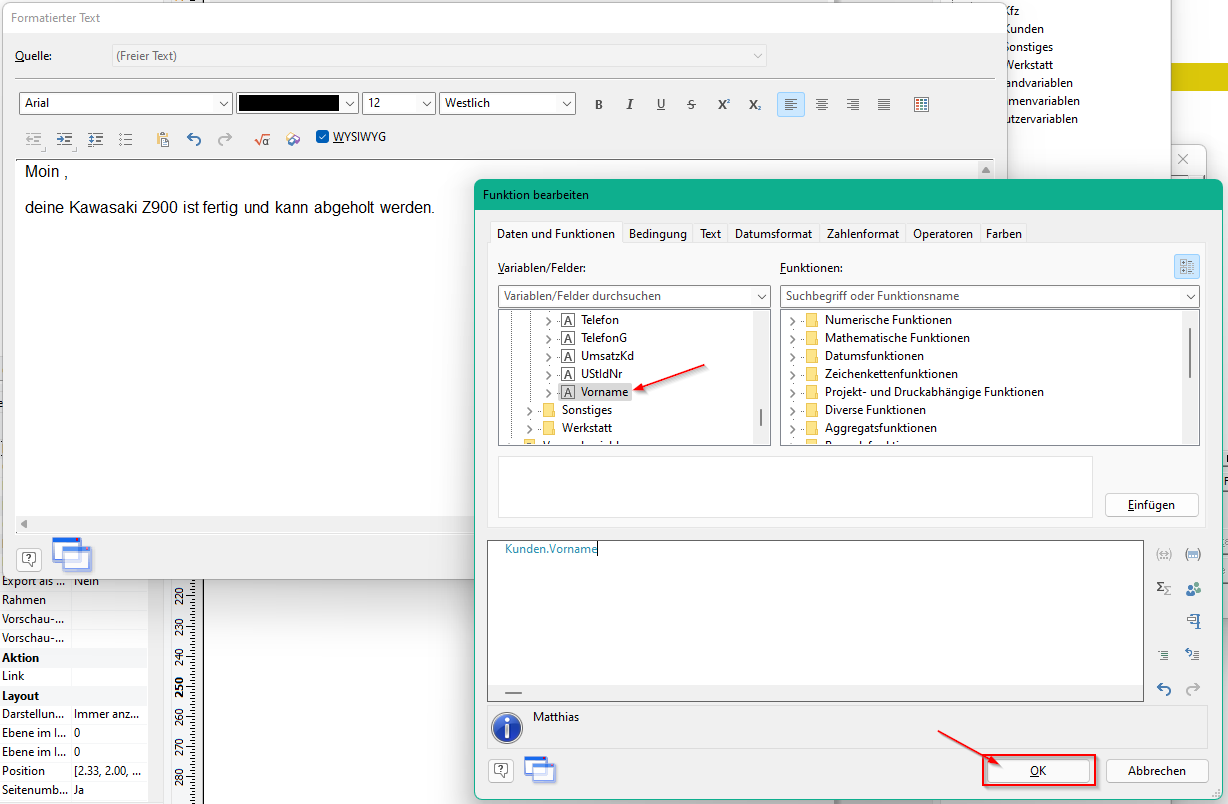The width and height of the screenshot is (1228, 804).
Task: Open the table/tab grid icon
Action: click(922, 104)
